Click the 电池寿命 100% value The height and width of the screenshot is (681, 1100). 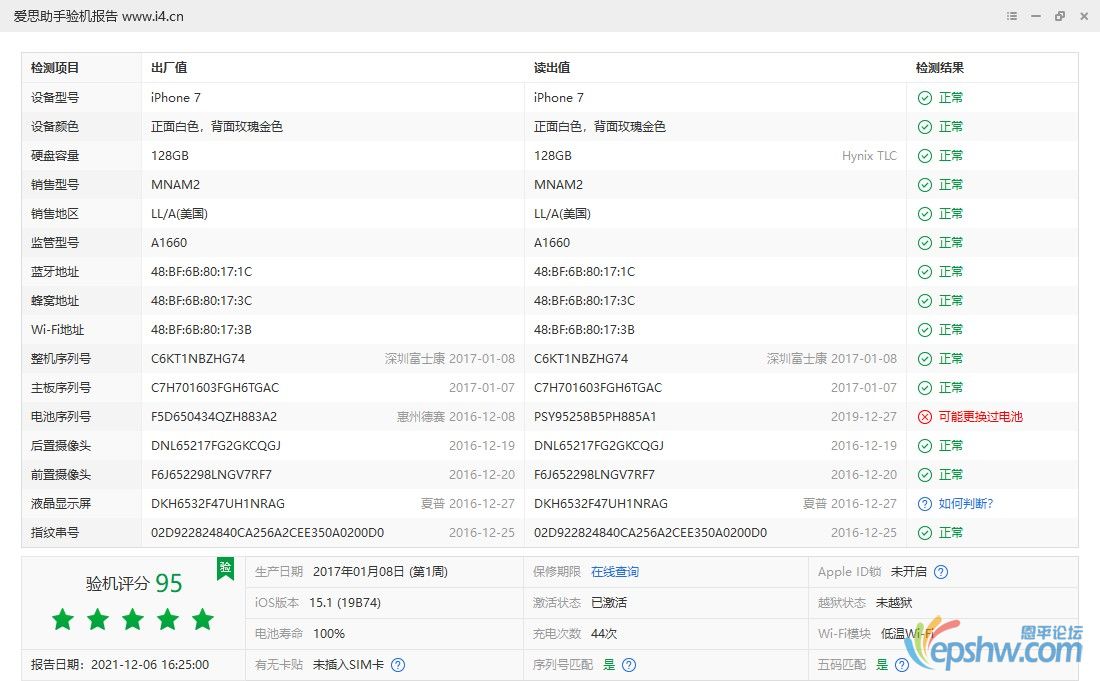(x=329, y=633)
